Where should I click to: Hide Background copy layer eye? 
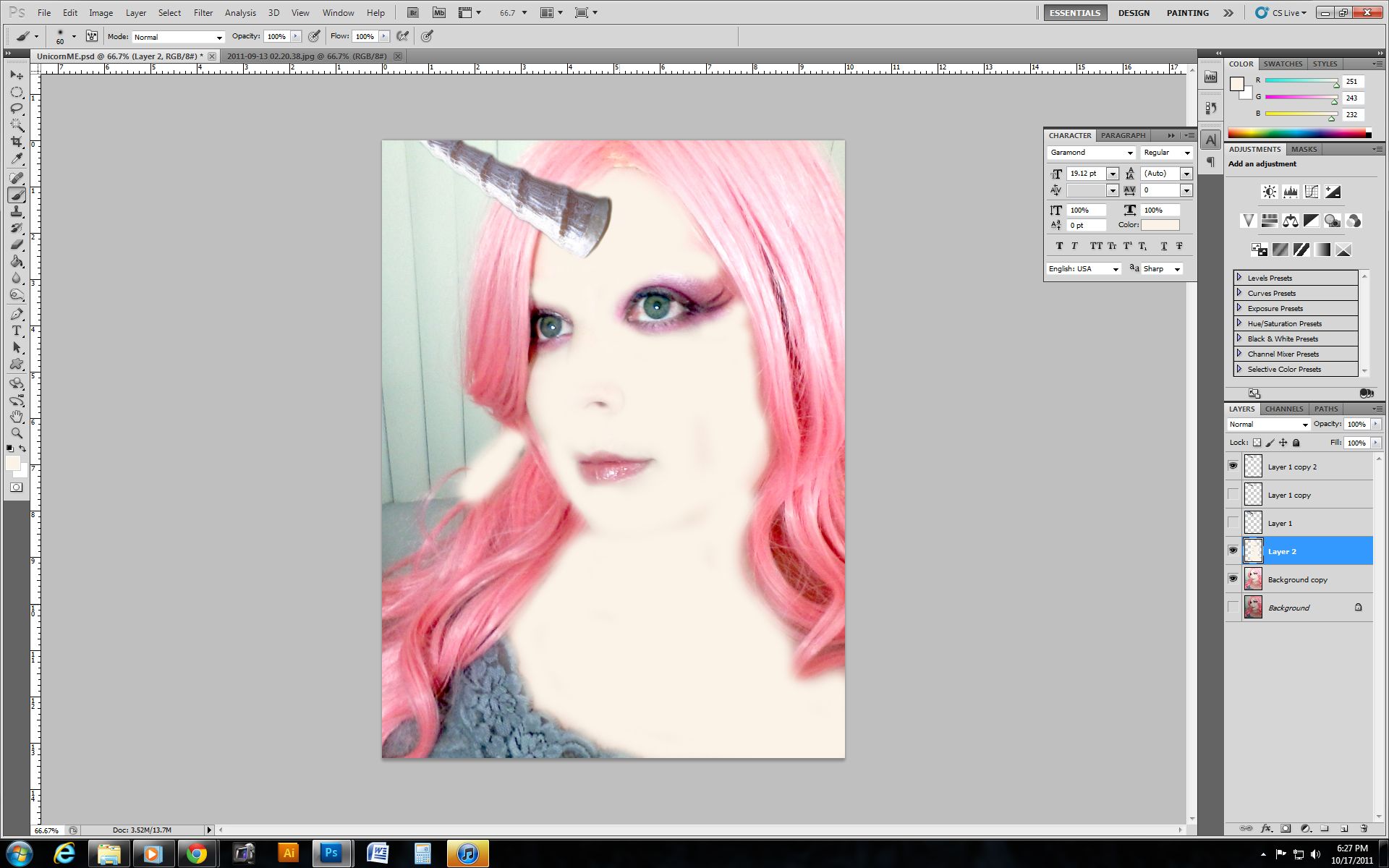point(1233,579)
